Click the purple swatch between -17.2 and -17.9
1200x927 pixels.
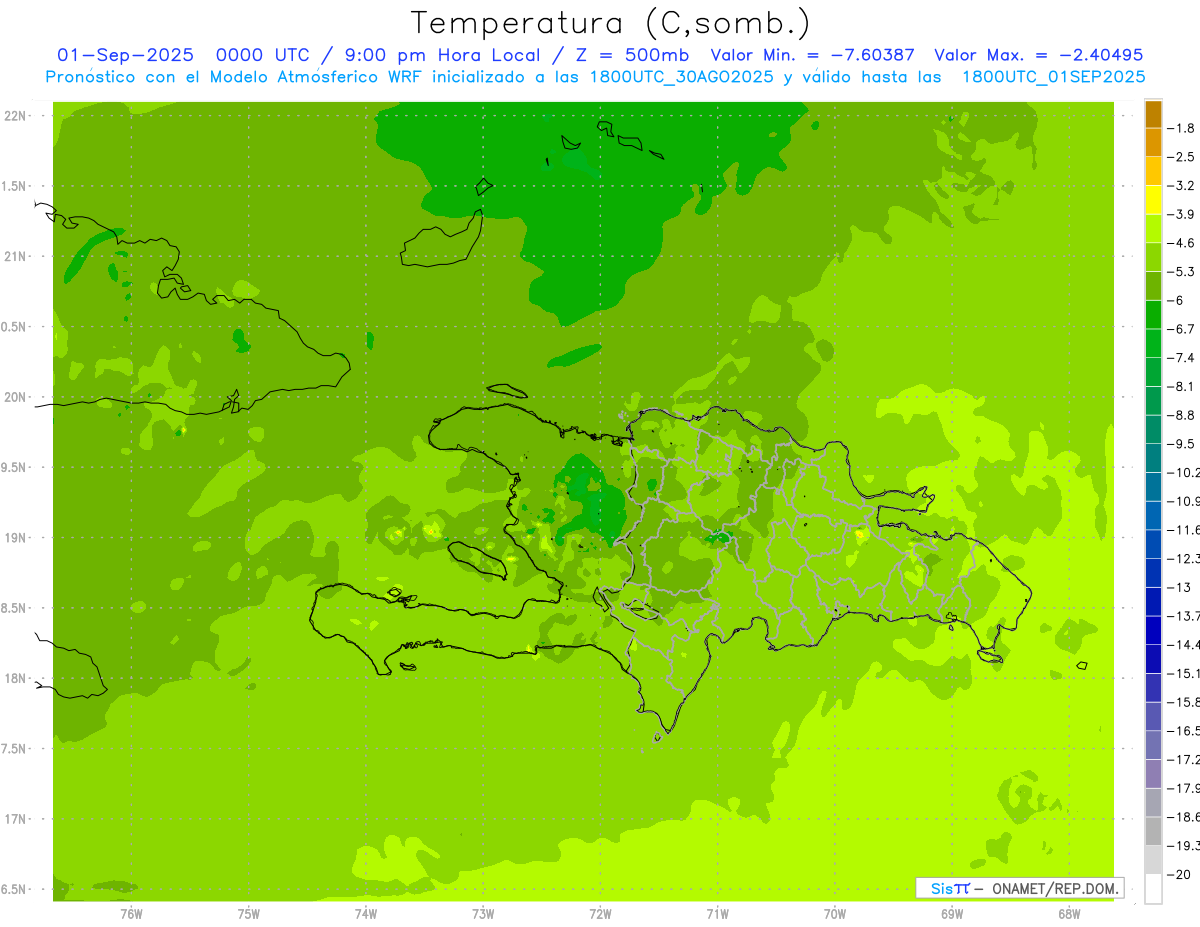(1153, 774)
